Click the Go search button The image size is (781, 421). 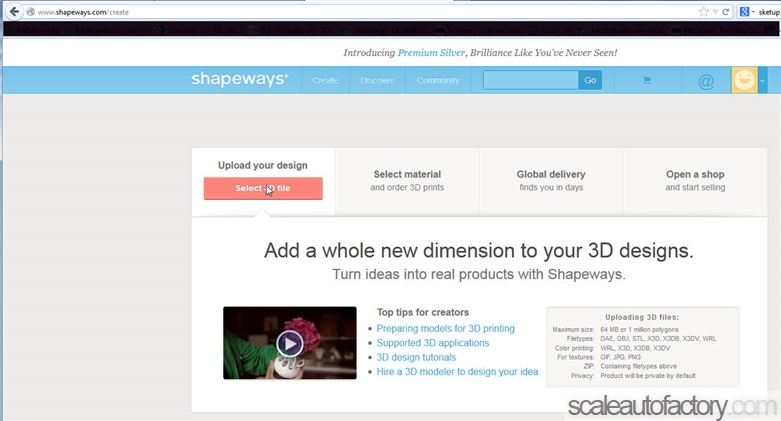pos(590,80)
